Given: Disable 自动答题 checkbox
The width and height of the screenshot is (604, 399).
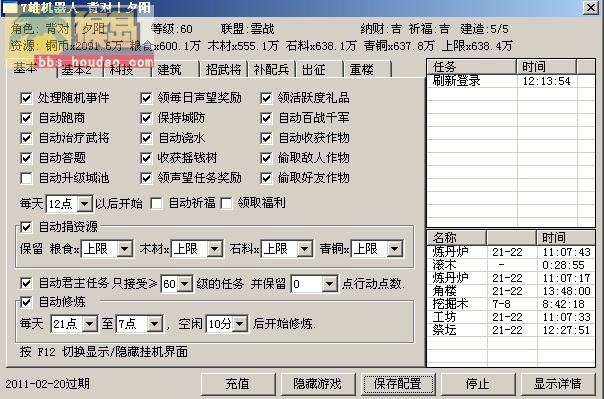Looking at the screenshot, I should click(26, 158).
